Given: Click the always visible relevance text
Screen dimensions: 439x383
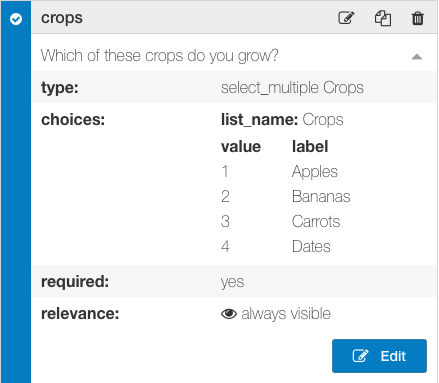Looking at the screenshot, I should (x=286, y=314).
